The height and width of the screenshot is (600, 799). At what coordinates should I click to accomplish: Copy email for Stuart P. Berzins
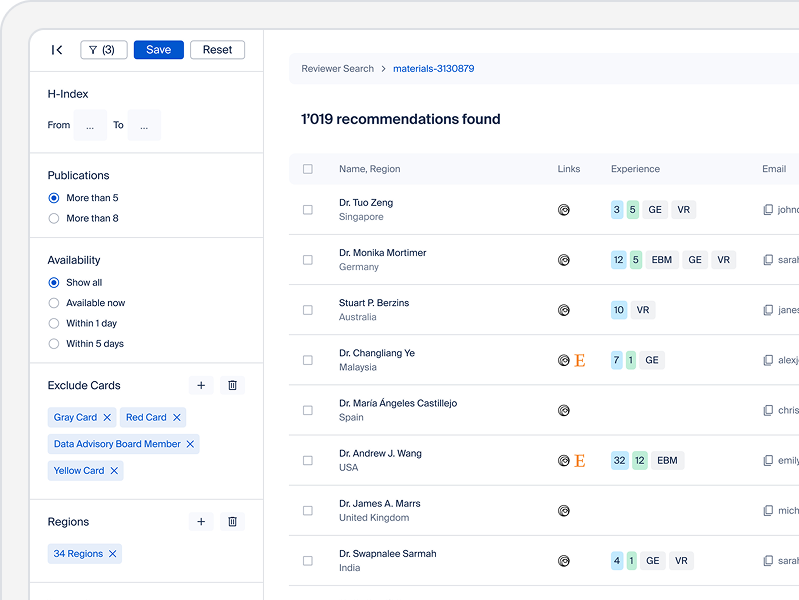coord(768,310)
